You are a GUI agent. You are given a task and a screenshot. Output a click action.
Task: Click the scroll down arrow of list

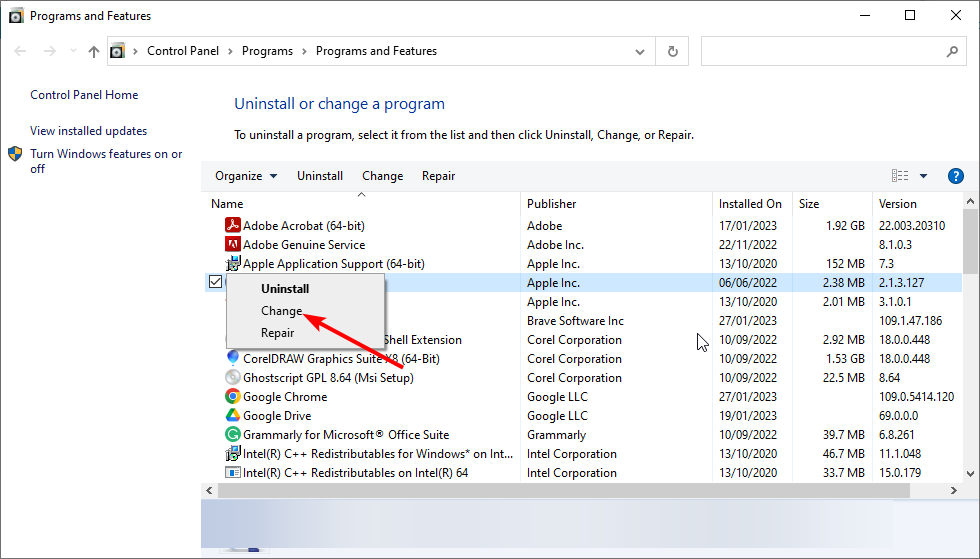(970, 474)
